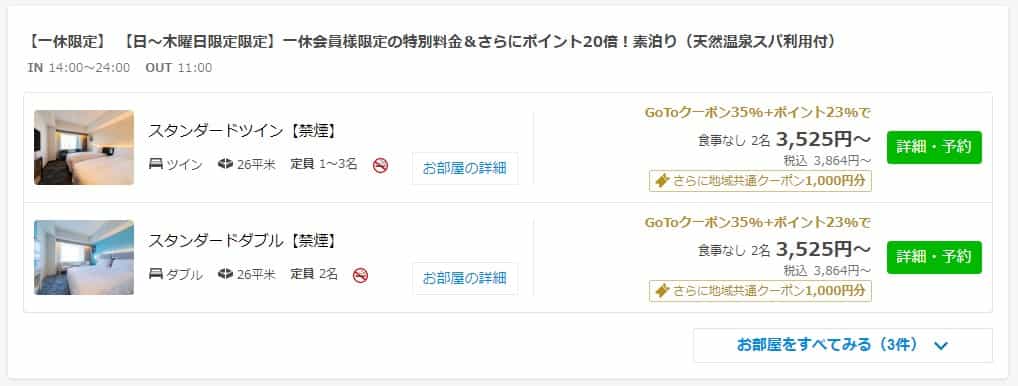Open お部屋の詳細 for Standard Double
The height and width of the screenshot is (386, 1018).
465,278
